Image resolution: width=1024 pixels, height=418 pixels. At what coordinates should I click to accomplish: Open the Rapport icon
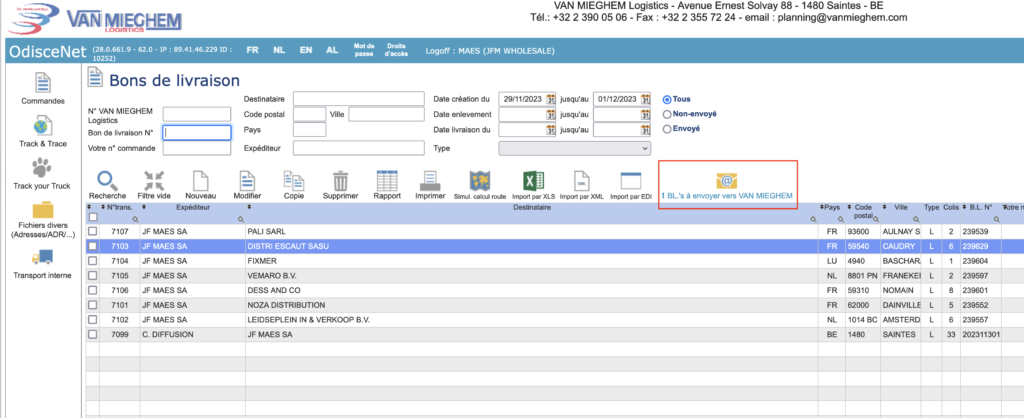tap(387, 181)
